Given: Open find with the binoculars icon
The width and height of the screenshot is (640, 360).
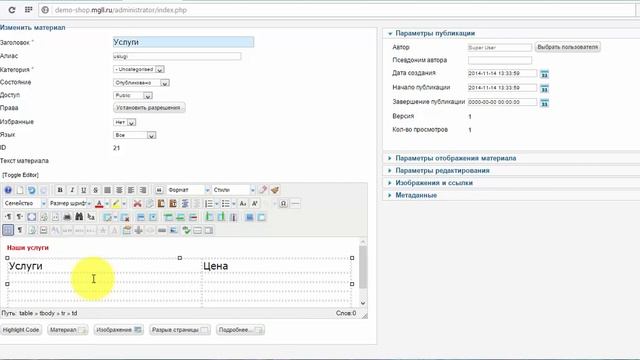Looking at the screenshot, I should pos(79,217).
